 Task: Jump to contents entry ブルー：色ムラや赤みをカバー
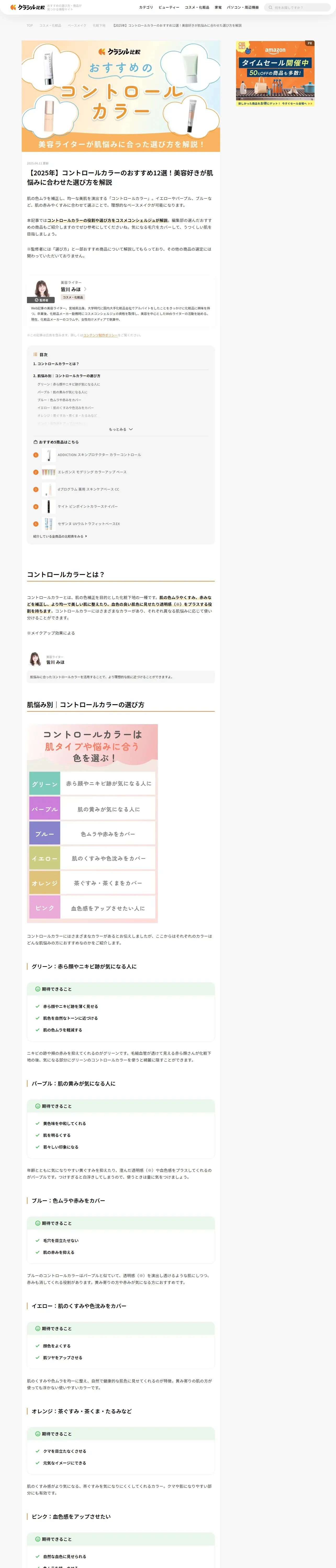click(x=59, y=400)
